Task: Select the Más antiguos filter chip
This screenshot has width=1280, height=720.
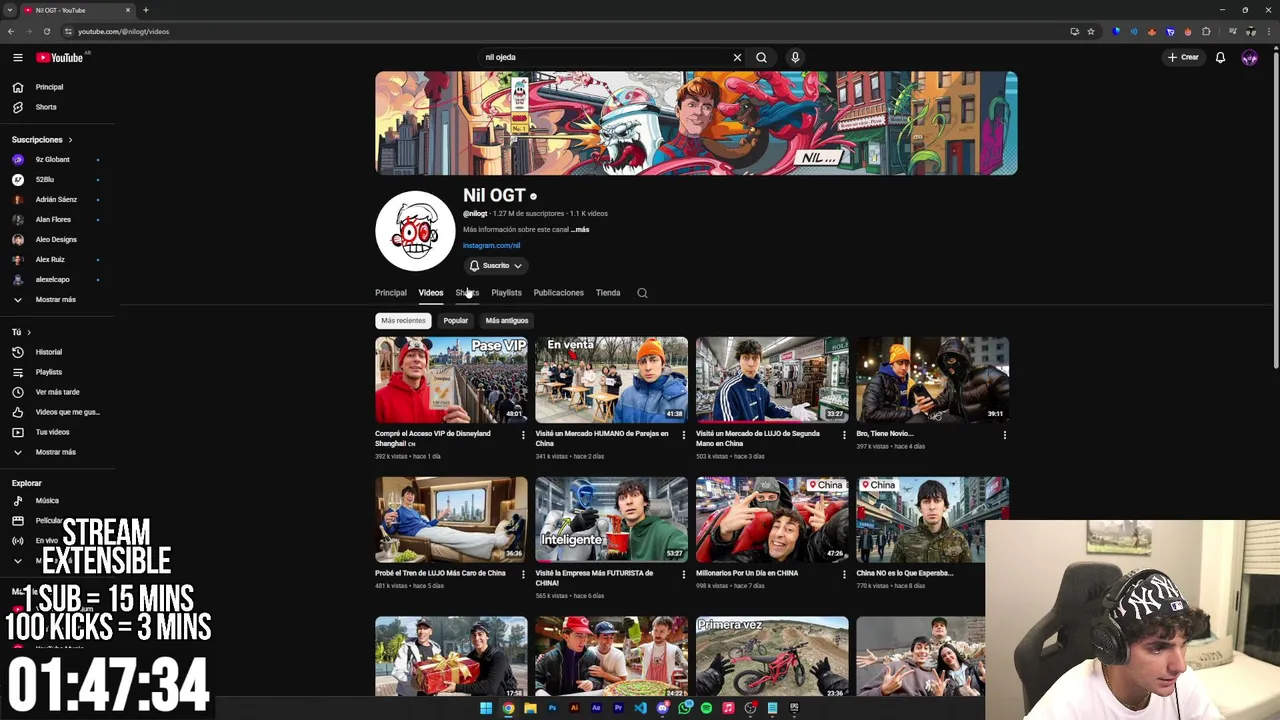Action: click(507, 321)
